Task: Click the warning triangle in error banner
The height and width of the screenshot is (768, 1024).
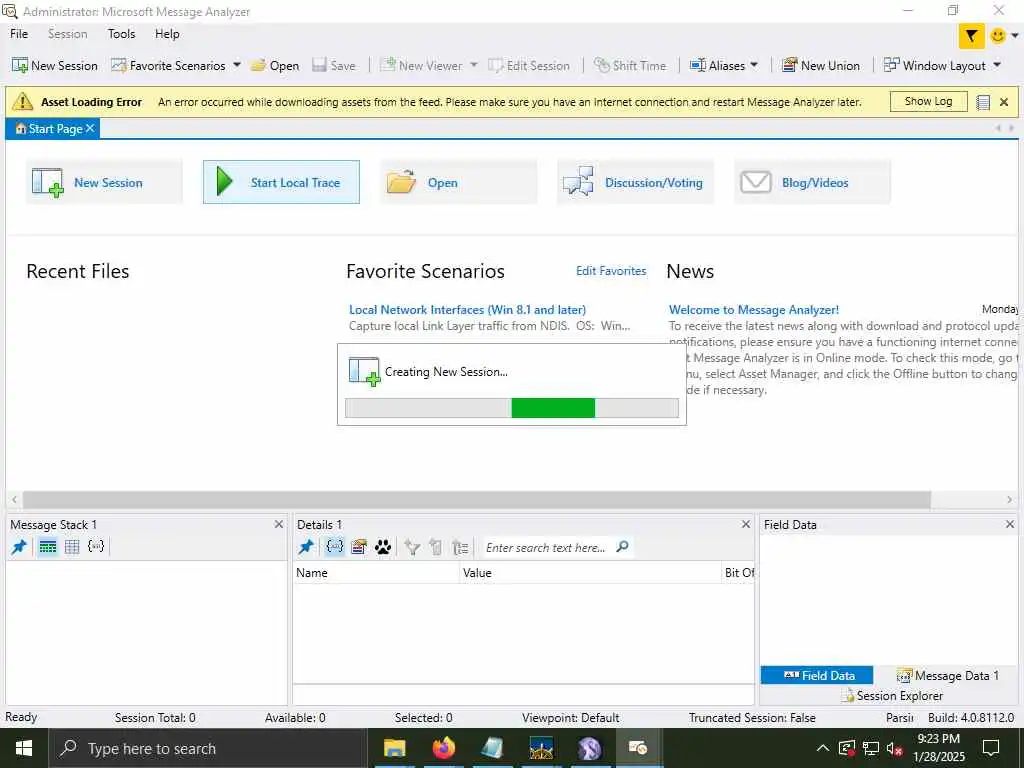Action: (22, 101)
